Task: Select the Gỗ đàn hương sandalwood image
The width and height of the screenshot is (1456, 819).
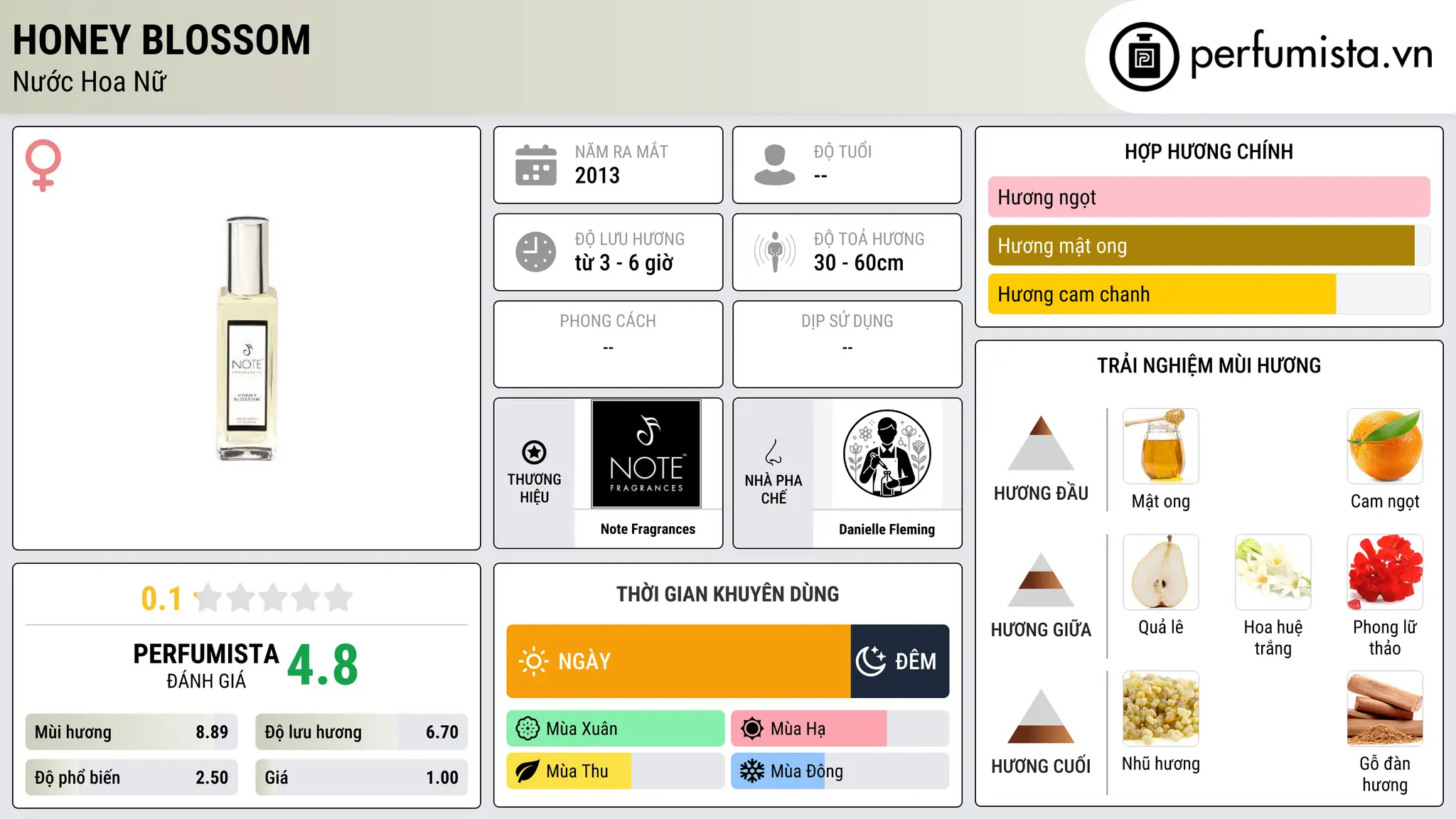Action: (1385, 709)
